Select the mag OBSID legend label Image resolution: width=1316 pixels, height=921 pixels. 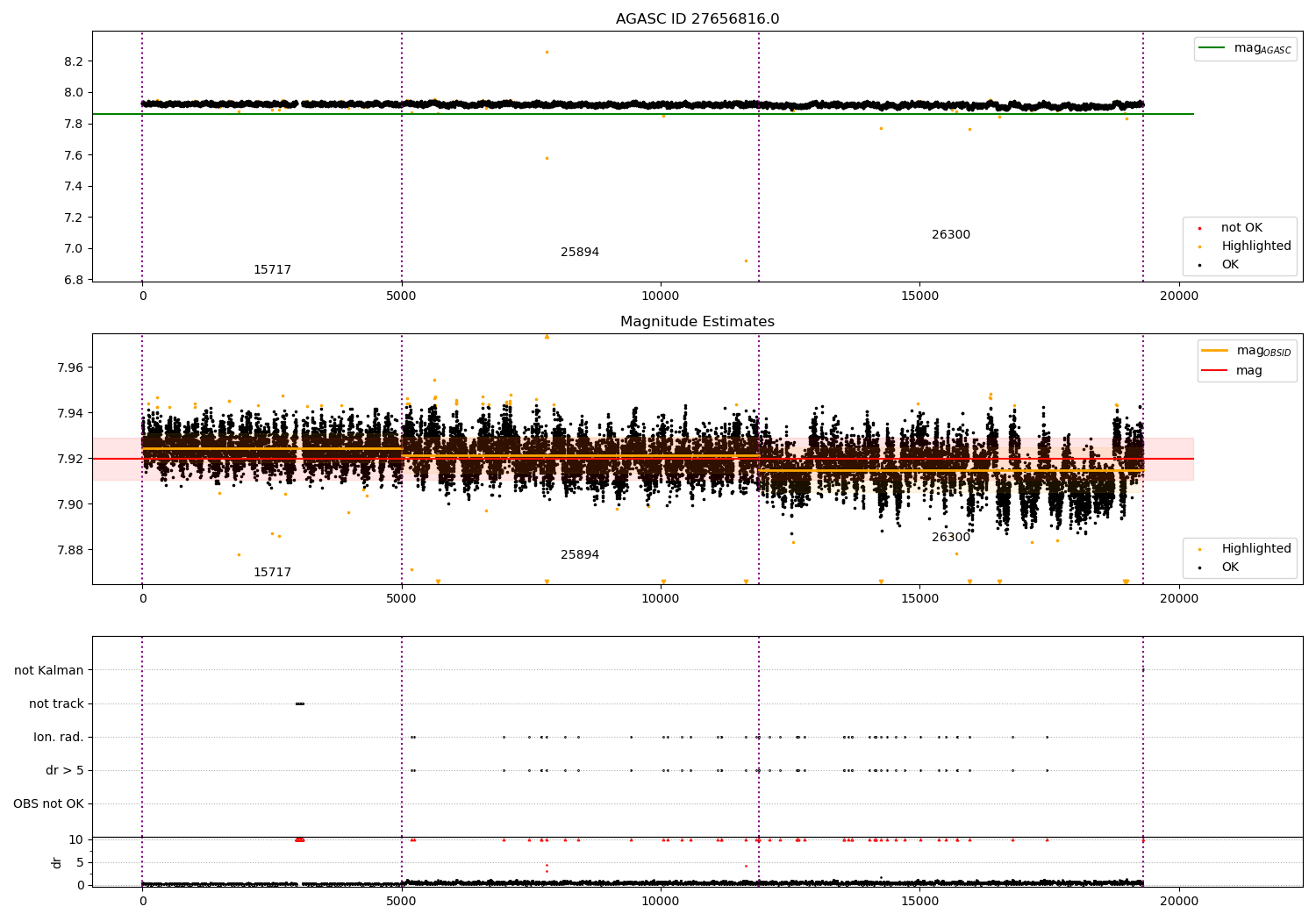click(1263, 351)
